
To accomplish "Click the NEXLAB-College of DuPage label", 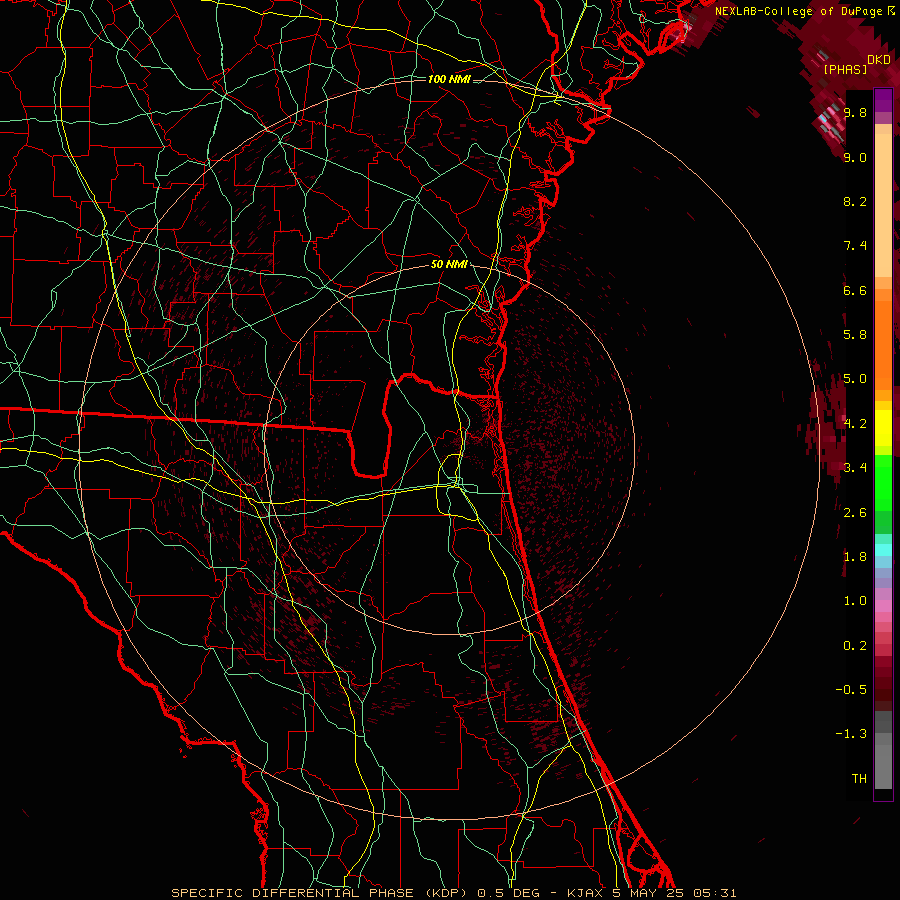I will click(x=798, y=11).
